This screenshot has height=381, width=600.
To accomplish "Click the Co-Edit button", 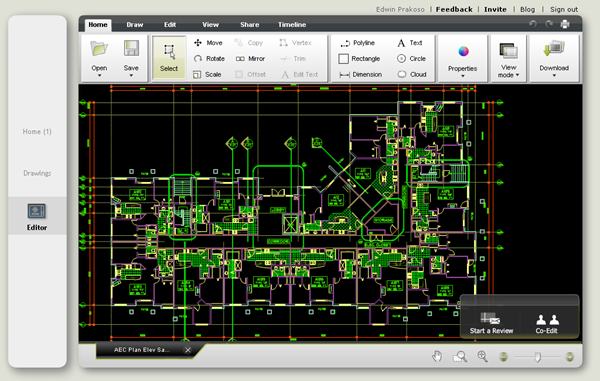I will point(546,324).
